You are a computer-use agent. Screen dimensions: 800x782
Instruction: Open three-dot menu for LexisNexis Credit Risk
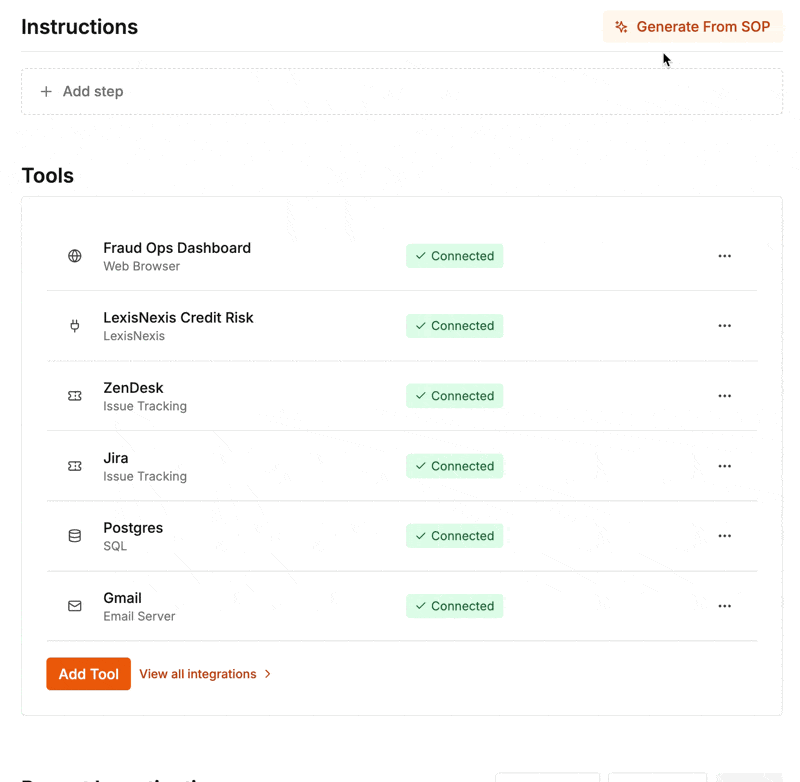click(x=725, y=326)
